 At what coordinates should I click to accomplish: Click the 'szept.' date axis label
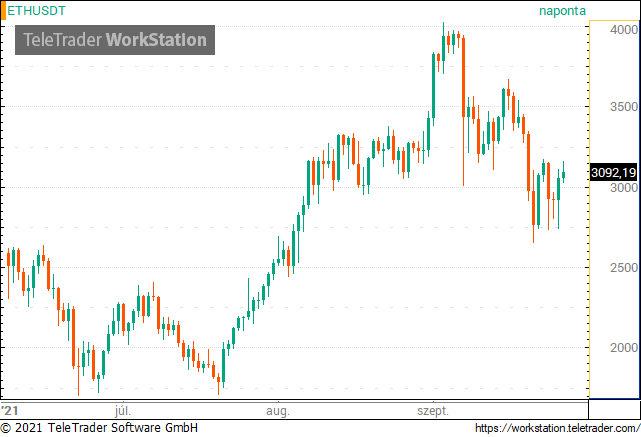tap(433, 411)
